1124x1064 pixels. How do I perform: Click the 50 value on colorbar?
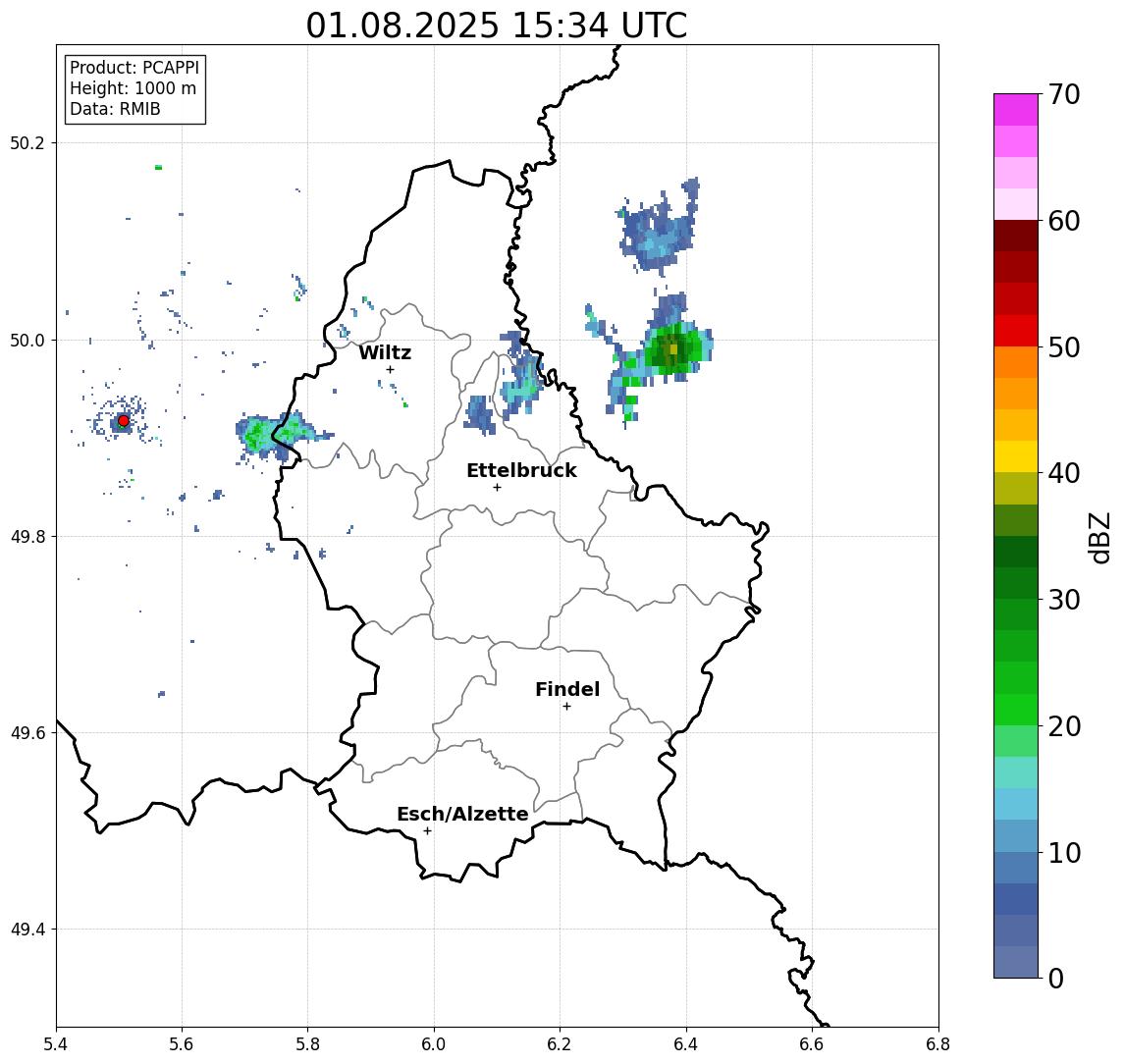[1064, 347]
